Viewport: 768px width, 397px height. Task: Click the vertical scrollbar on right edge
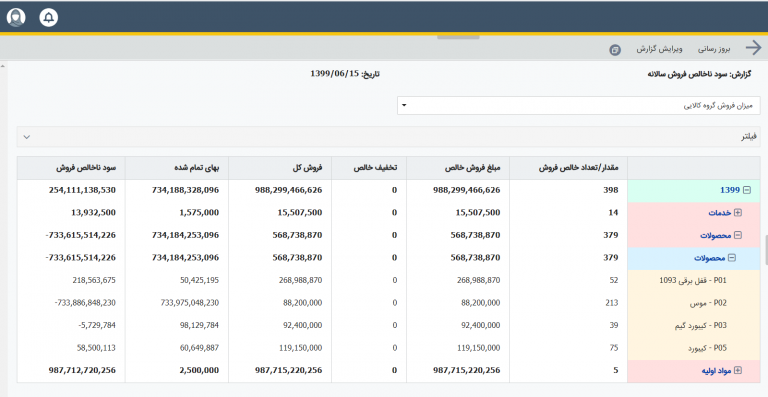(x=765, y=250)
